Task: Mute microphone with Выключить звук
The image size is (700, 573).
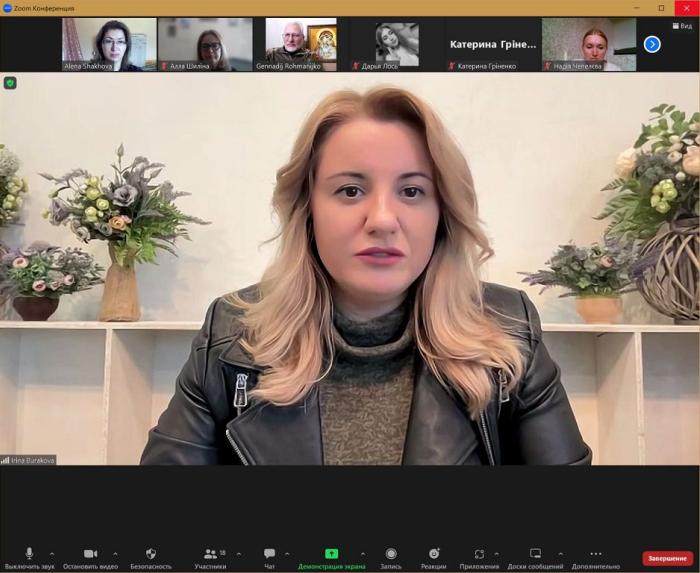Action: coord(29,555)
